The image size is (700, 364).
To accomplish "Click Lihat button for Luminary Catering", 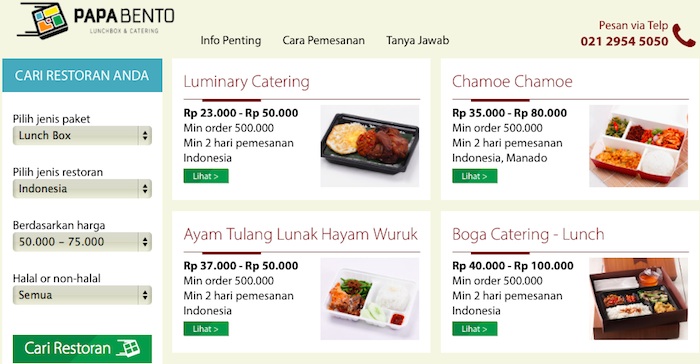I will tap(206, 176).
